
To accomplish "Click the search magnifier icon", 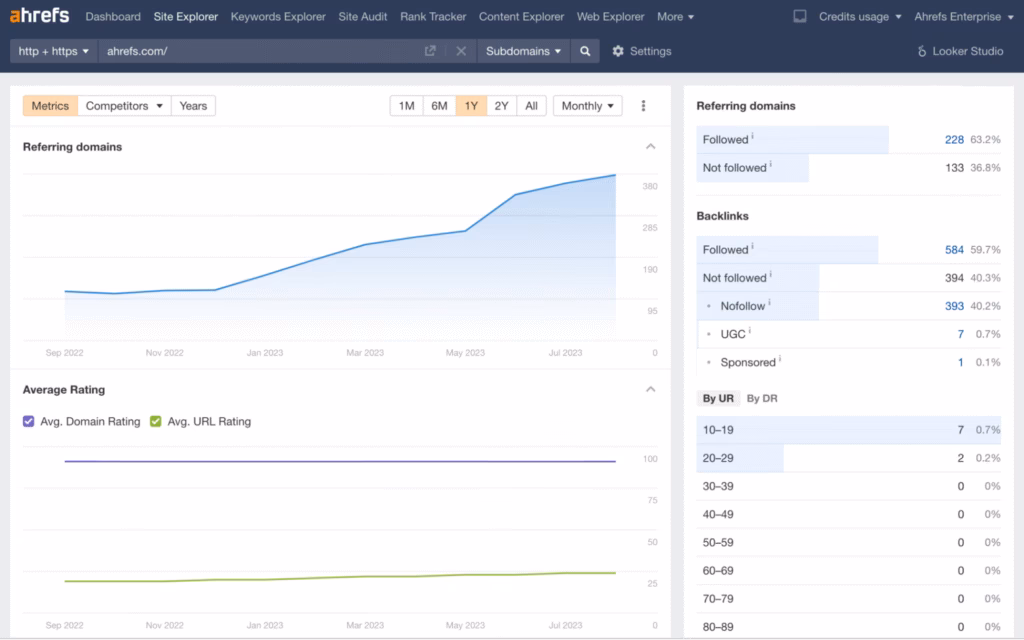I will (x=585, y=51).
